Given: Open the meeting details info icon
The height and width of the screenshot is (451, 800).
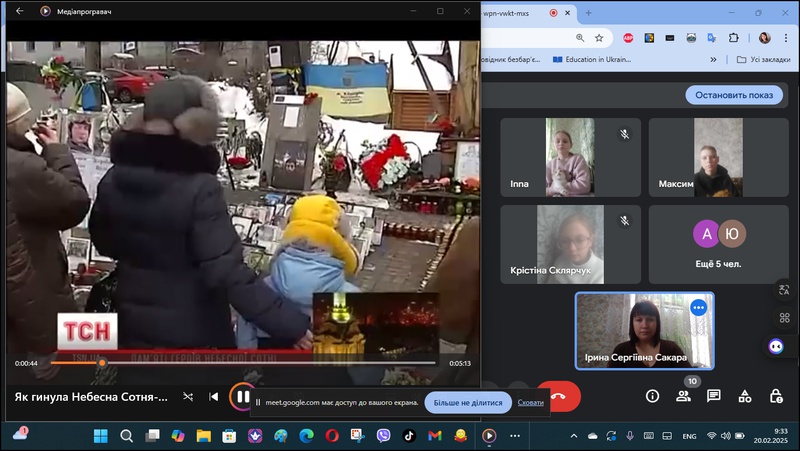Looking at the screenshot, I should (653, 396).
